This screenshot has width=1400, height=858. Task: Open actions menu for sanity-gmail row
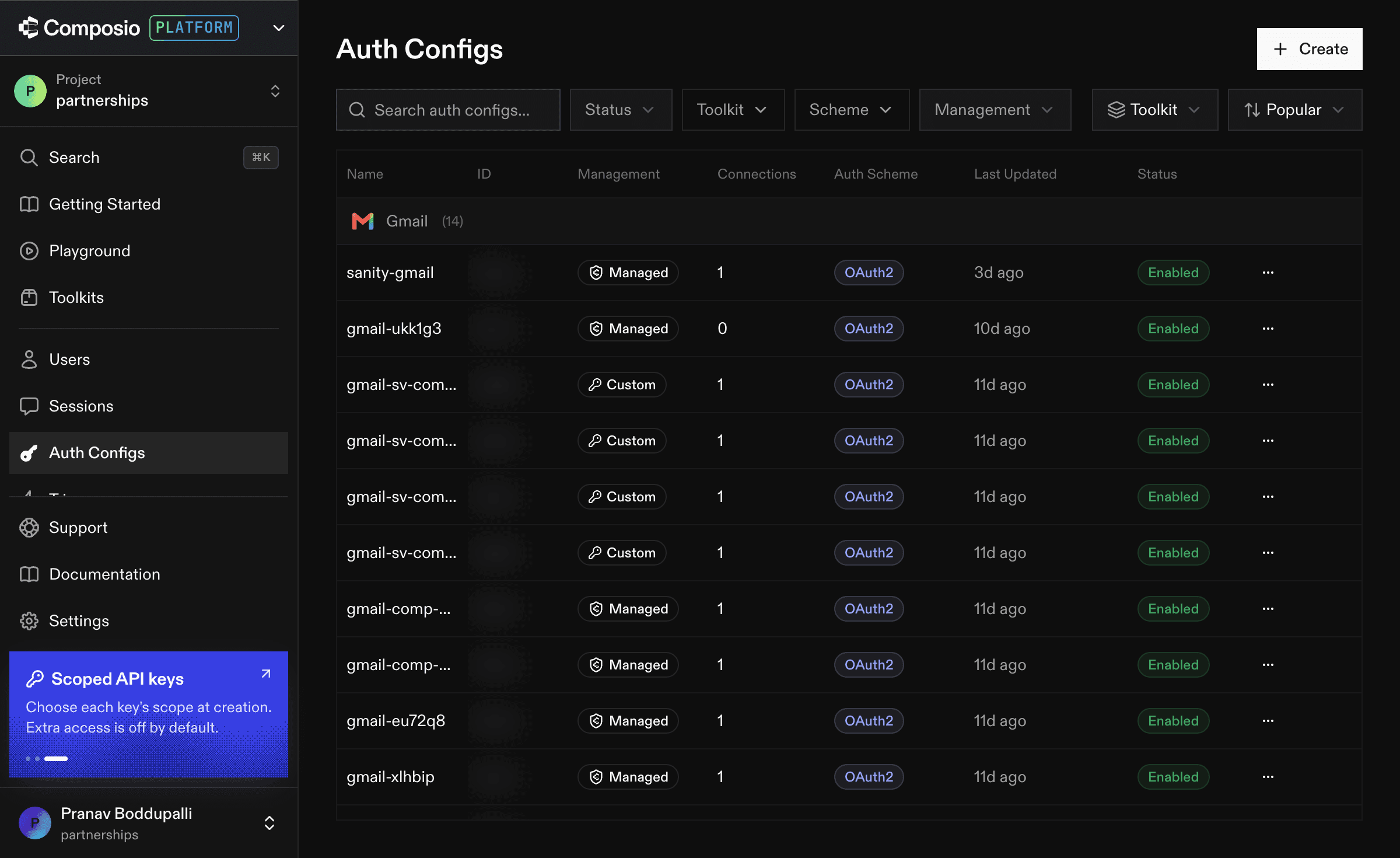click(1268, 273)
